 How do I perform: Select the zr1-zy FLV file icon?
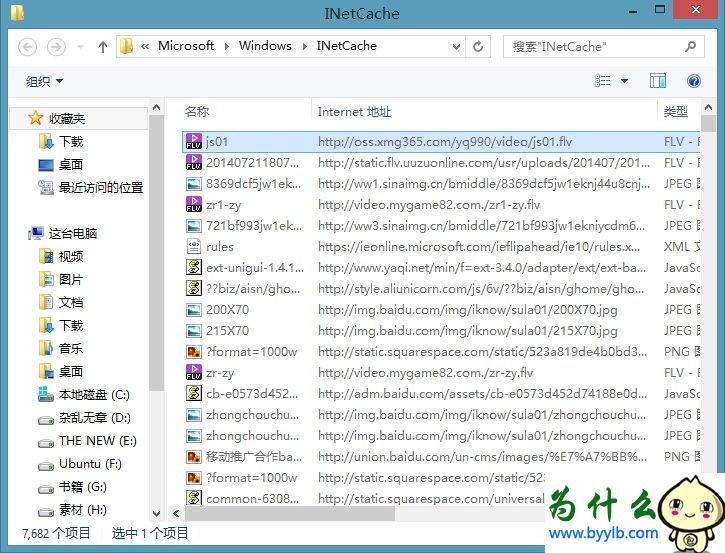point(194,204)
